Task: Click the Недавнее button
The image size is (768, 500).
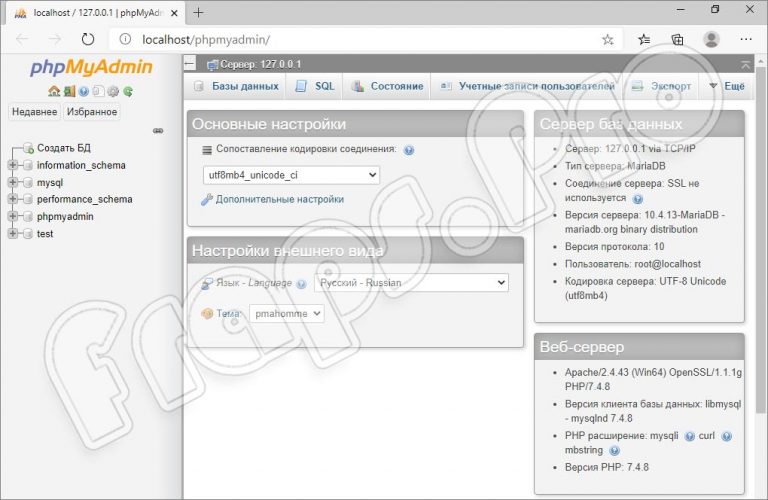Action: [34, 112]
